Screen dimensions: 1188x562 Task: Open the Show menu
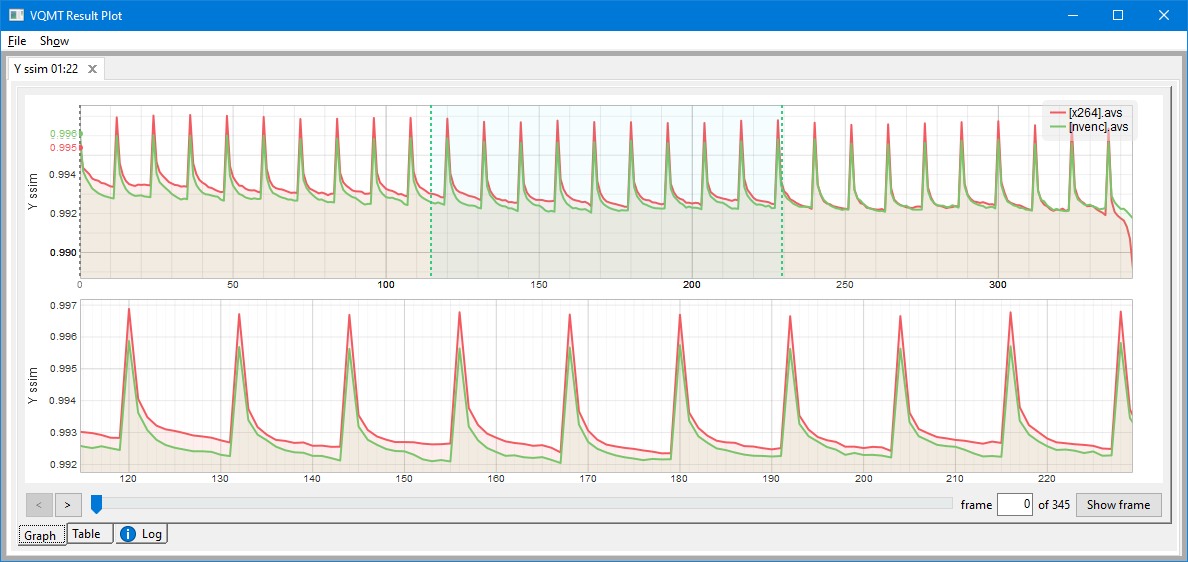(x=55, y=41)
